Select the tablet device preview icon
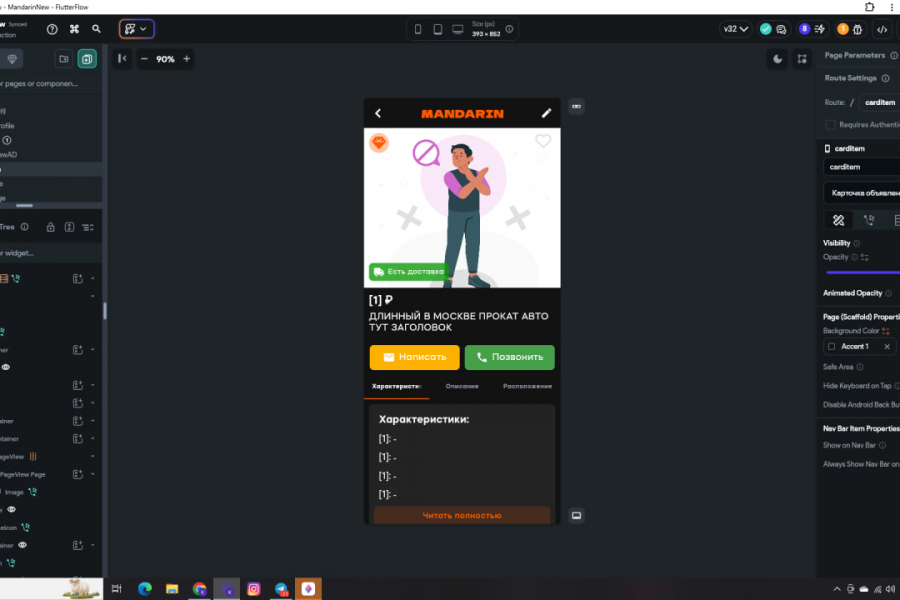 tap(437, 29)
